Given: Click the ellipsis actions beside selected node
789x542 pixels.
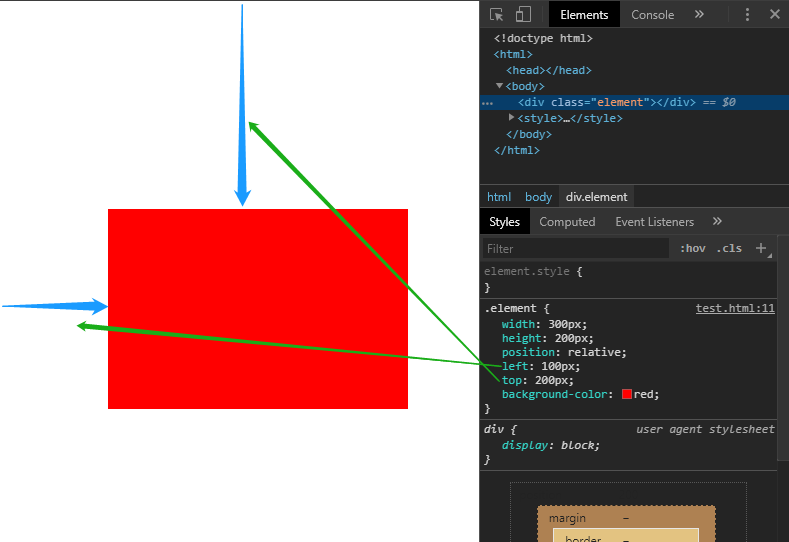Looking at the screenshot, I should [488, 103].
